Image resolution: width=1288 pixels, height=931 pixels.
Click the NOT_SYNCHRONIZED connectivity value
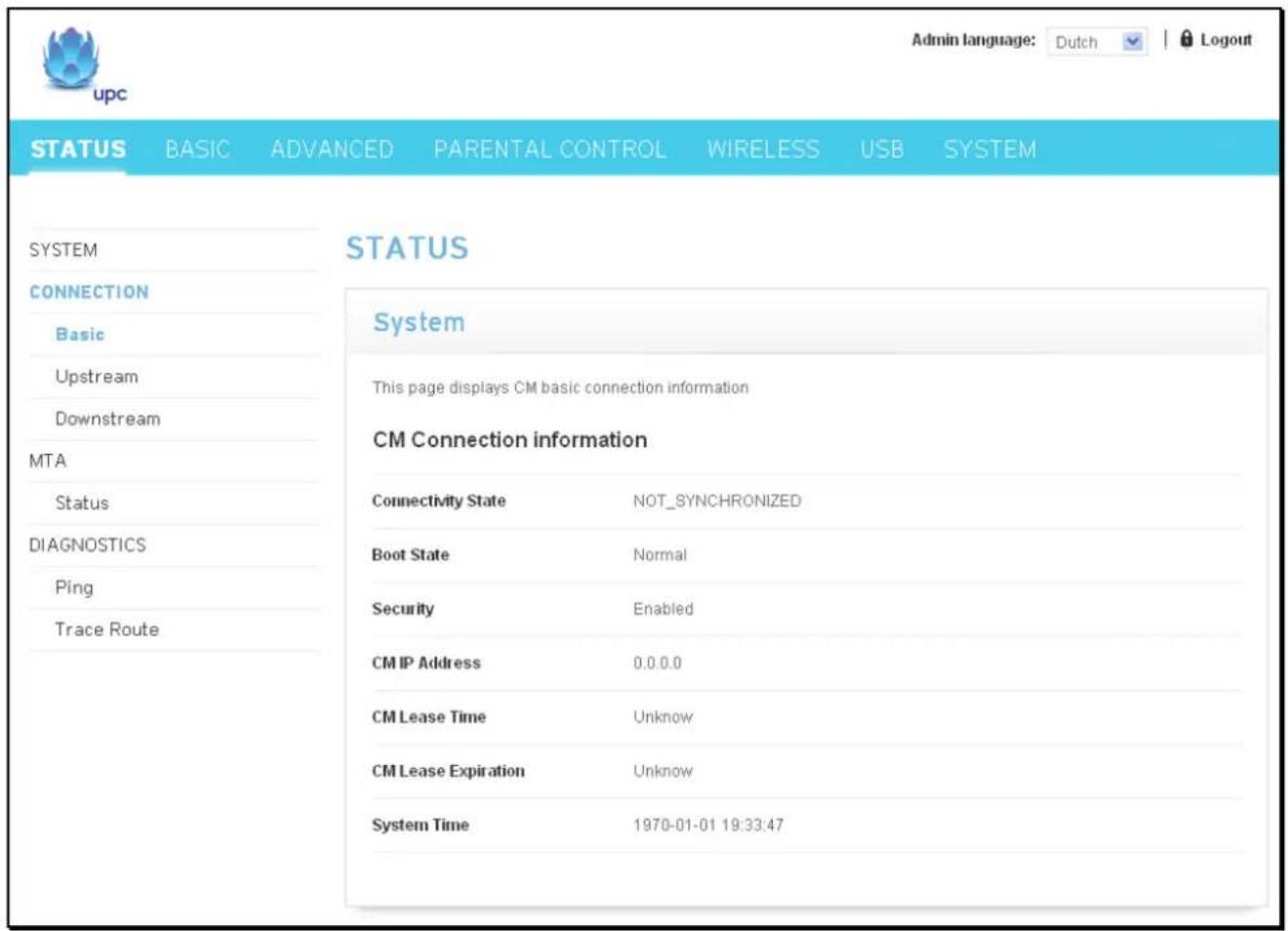coord(717,501)
